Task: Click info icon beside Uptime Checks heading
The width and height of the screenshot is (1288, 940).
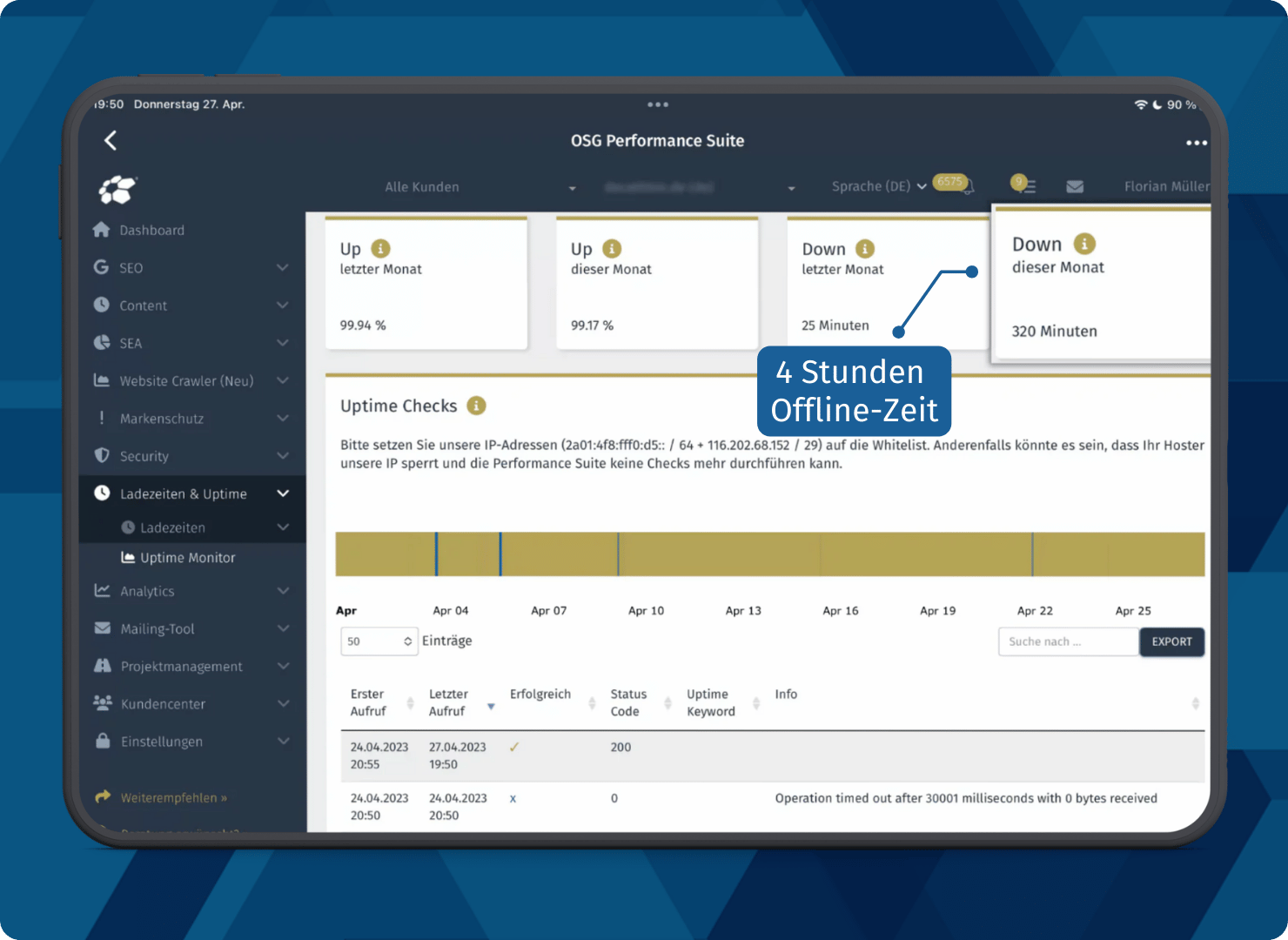Action: pyautogui.click(x=476, y=406)
